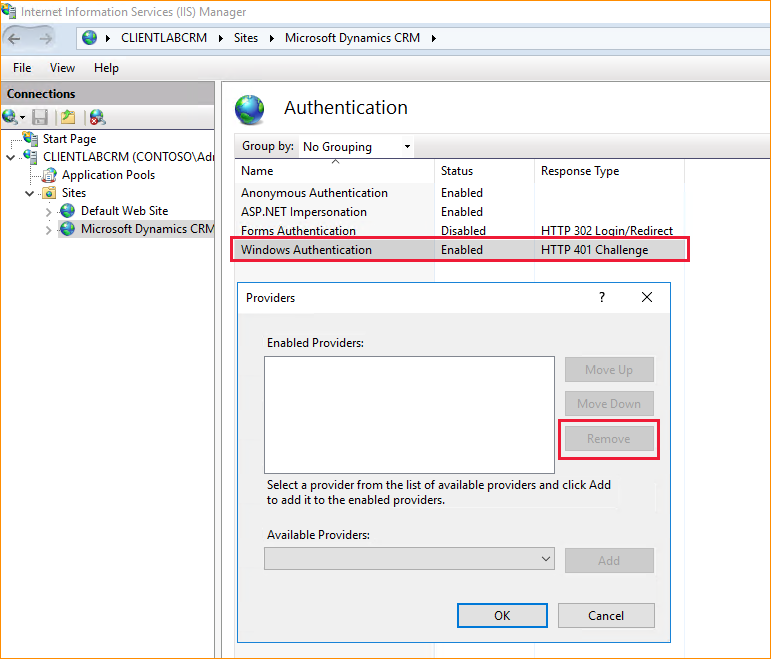Screen dimensions: 771x659
Task: Open the connect globe icon dropdown arrow
Action: pyautogui.click(x=22, y=118)
